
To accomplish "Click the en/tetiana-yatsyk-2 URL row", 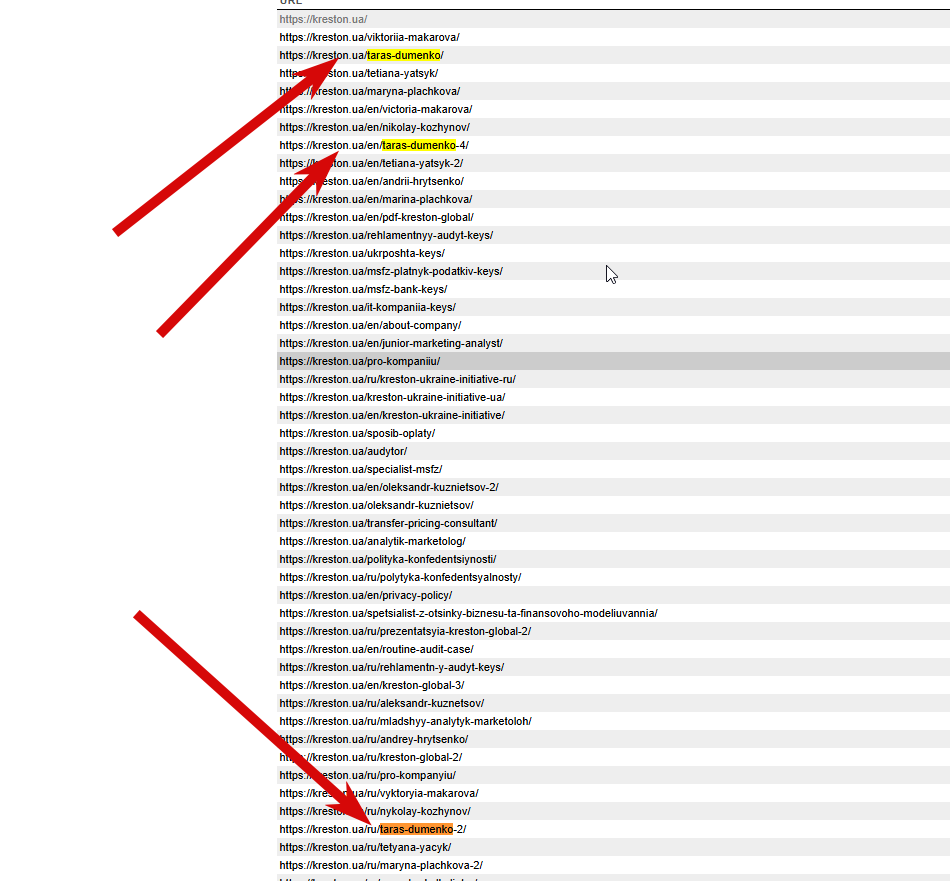I will (x=613, y=164).
